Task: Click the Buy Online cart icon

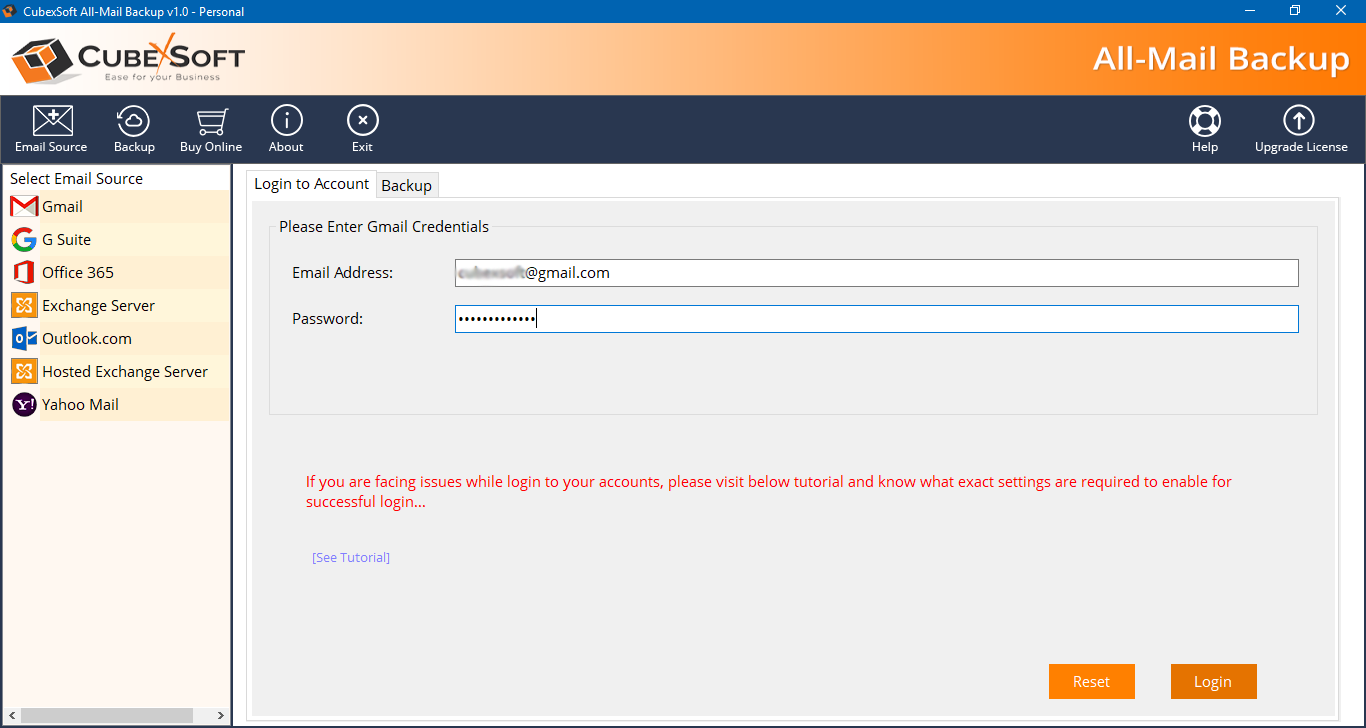Action: [x=211, y=122]
